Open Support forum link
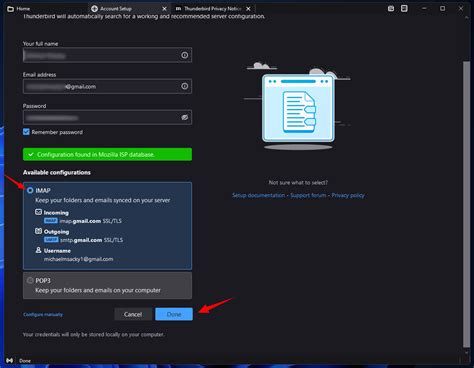The height and width of the screenshot is (368, 474). (x=308, y=195)
